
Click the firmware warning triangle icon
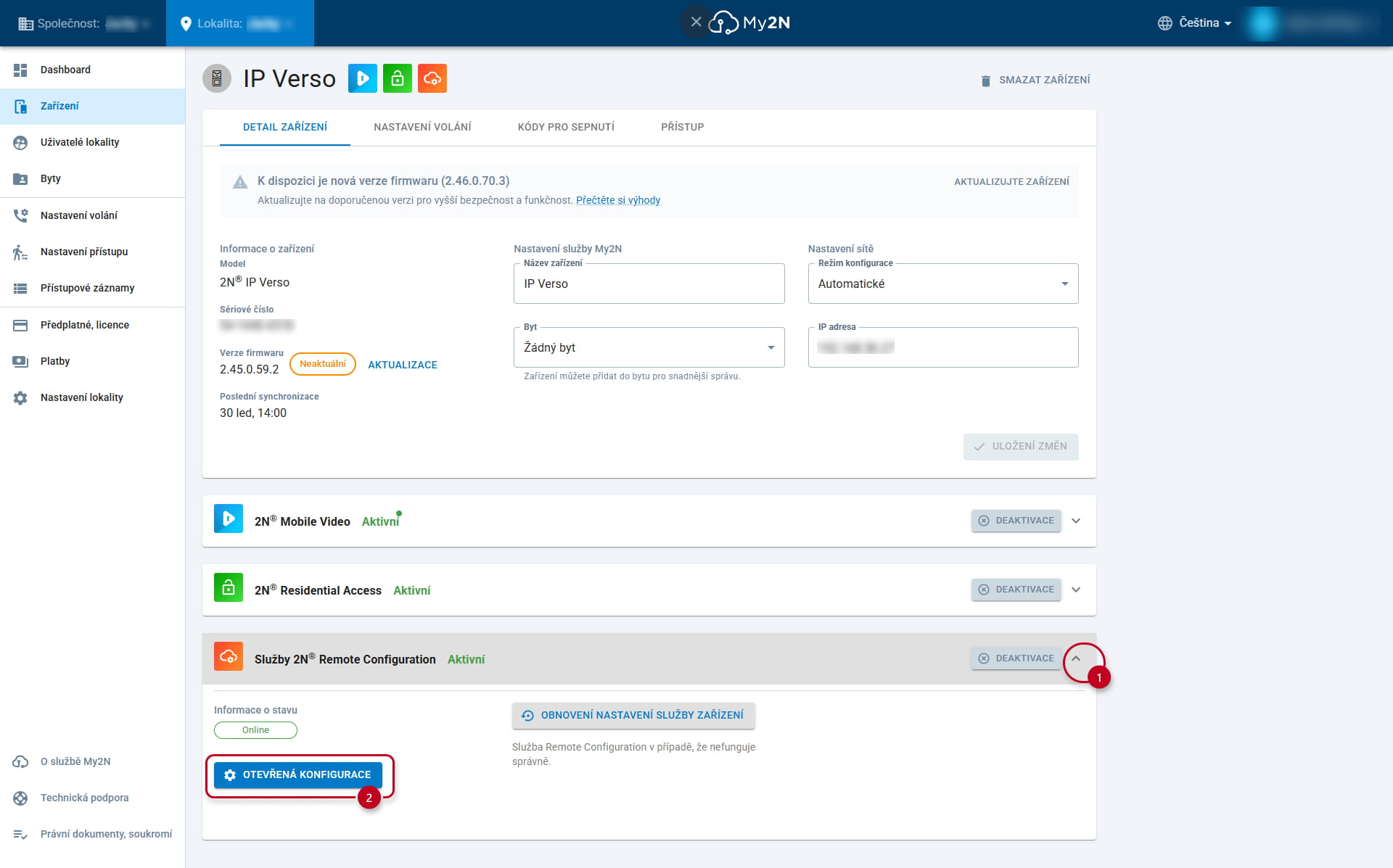point(240,182)
